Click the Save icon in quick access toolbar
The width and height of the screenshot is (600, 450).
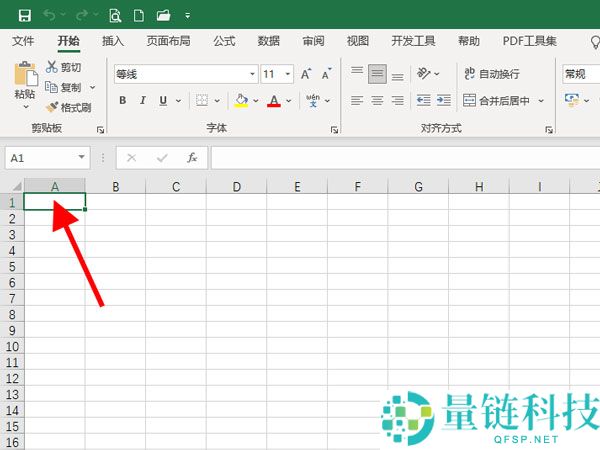point(25,16)
